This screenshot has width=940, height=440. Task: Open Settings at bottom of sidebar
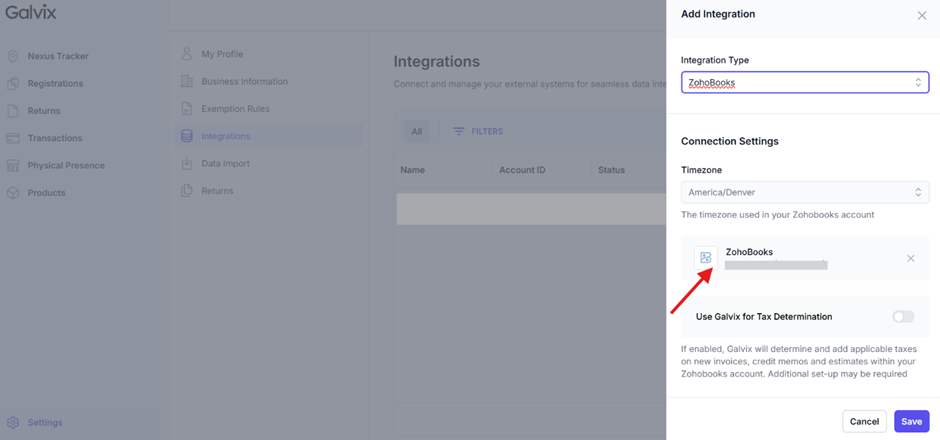45,423
